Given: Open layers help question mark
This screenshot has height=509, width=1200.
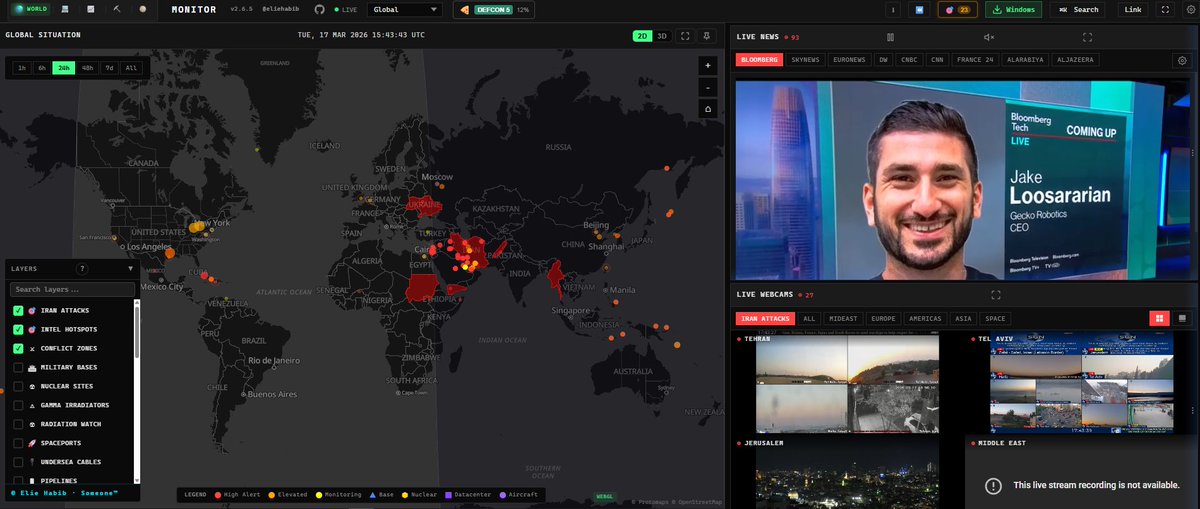Looking at the screenshot, I should [x=82, y=269].
